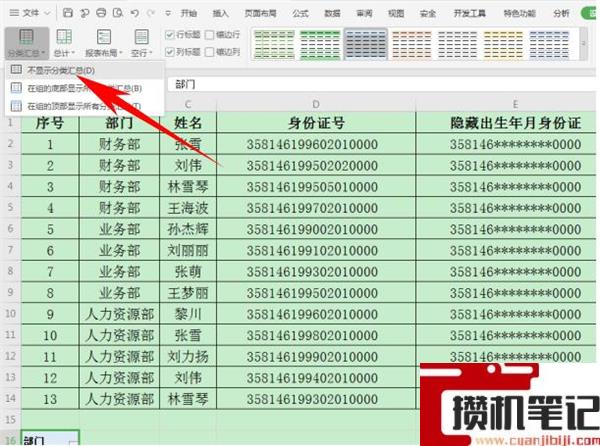Screen dimensions: 600x446
Task: Click the 身份证号 header cell
Action: [316, 123]
